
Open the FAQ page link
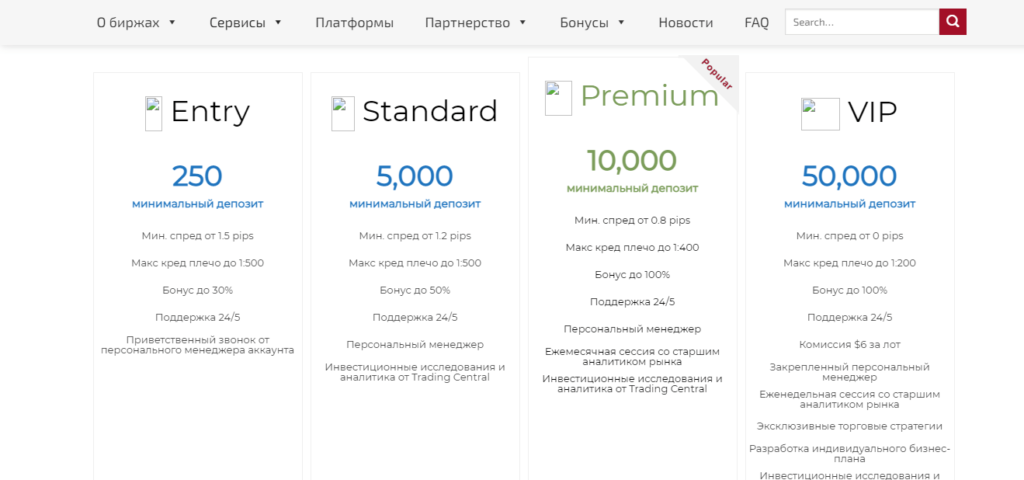(x=757, y=22)
